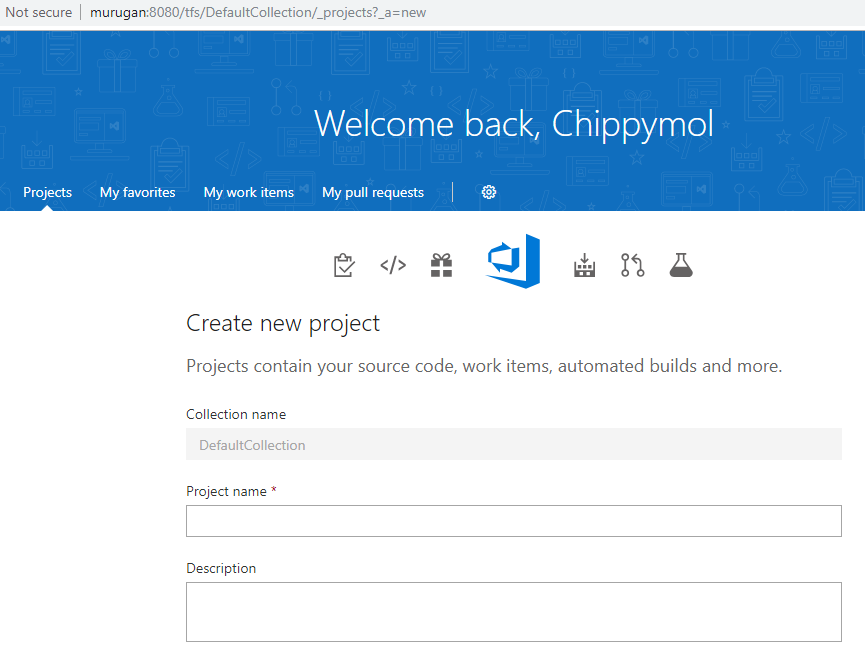Click the Description label
The height and width of the screenshot is (652, 865).
221,569
